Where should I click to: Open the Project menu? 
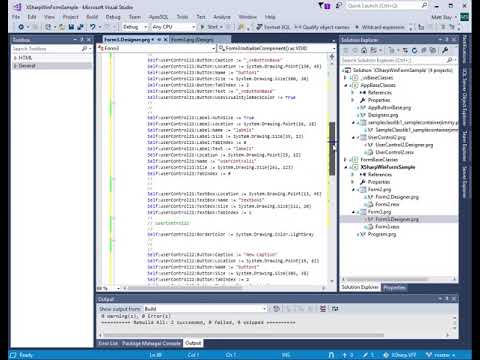pyautogui.click(x=70, y=17)
